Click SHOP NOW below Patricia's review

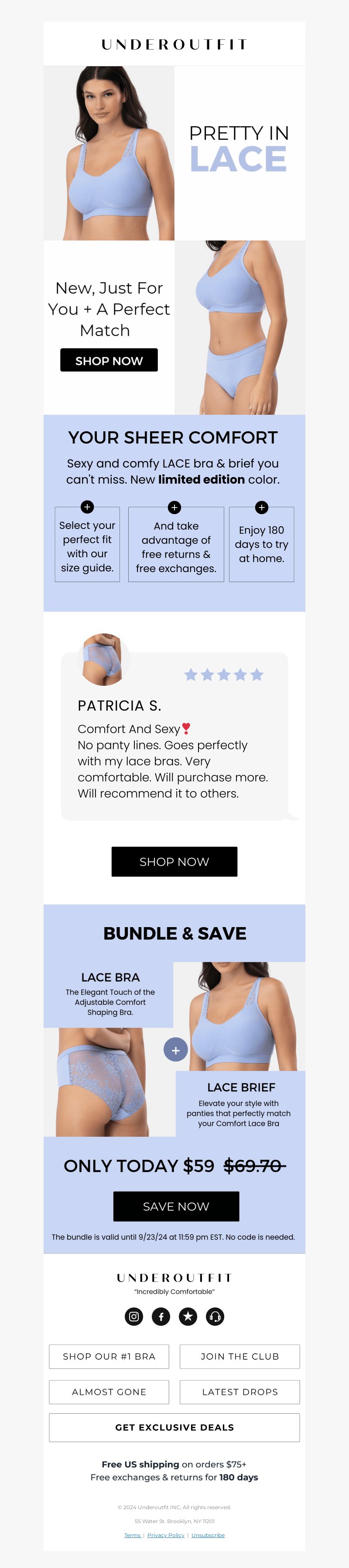(x=174, y=861)
